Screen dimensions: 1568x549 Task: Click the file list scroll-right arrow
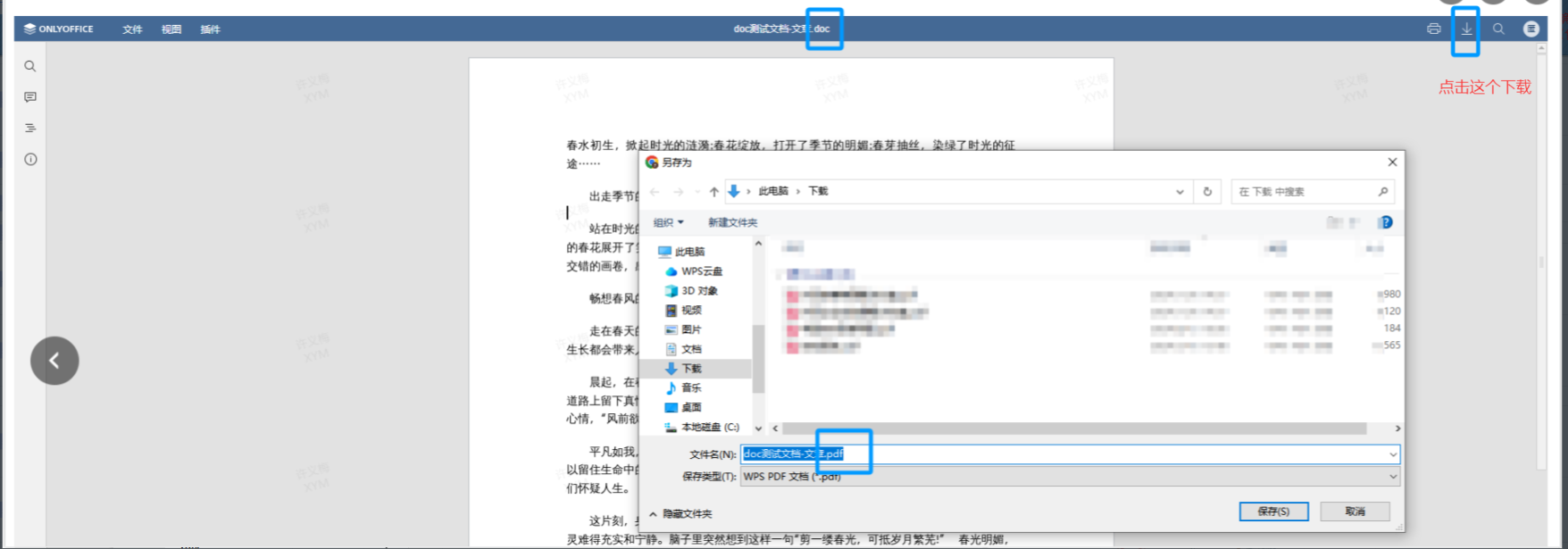coord(1397,428)
